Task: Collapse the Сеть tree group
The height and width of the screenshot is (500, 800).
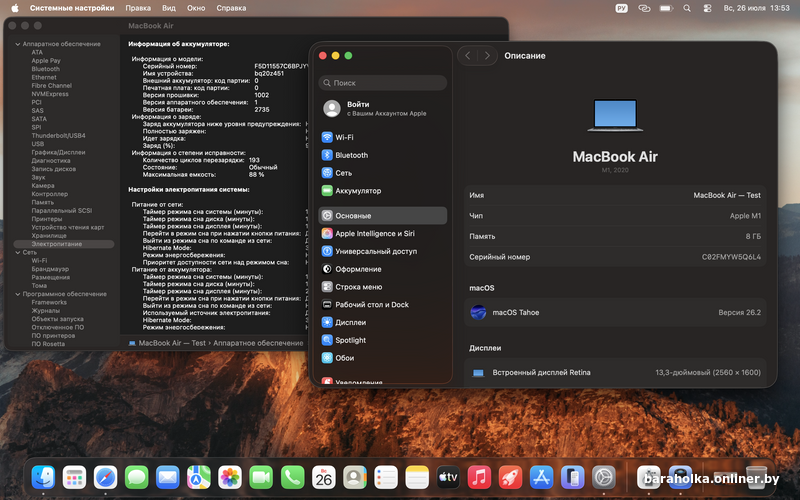Action: point(18,252)
